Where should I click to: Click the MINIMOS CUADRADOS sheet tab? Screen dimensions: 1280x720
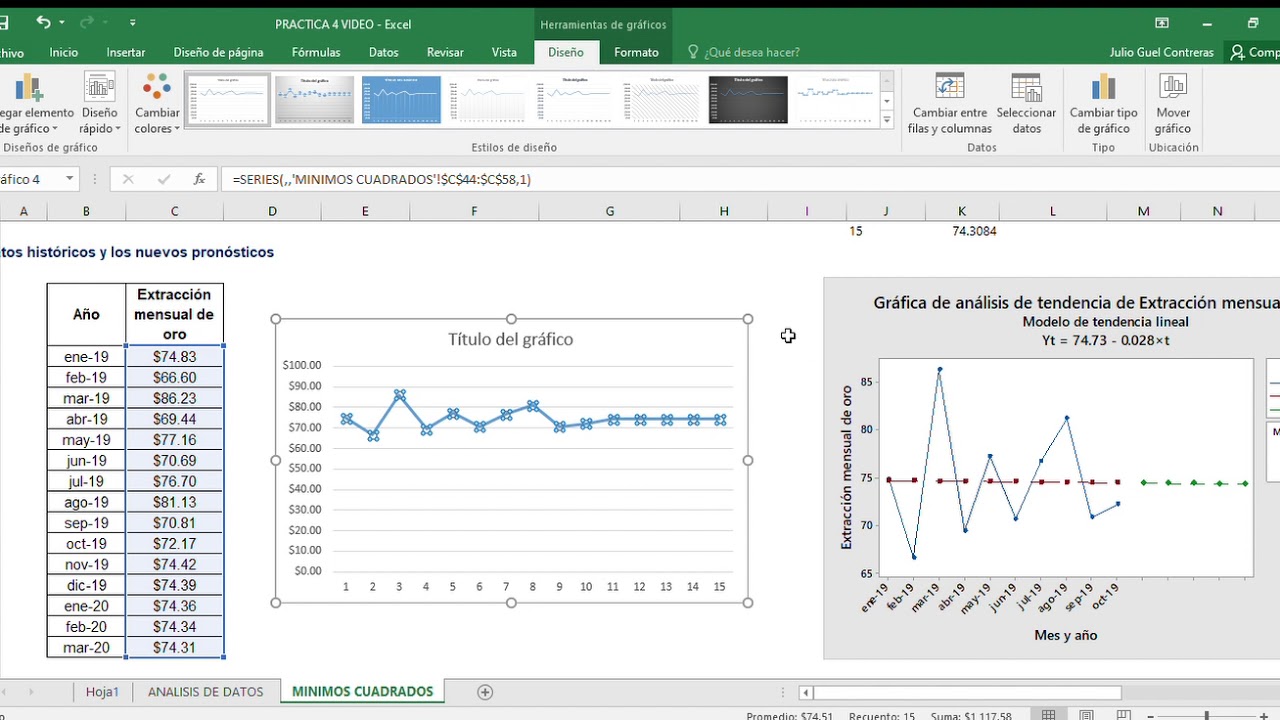362,692
